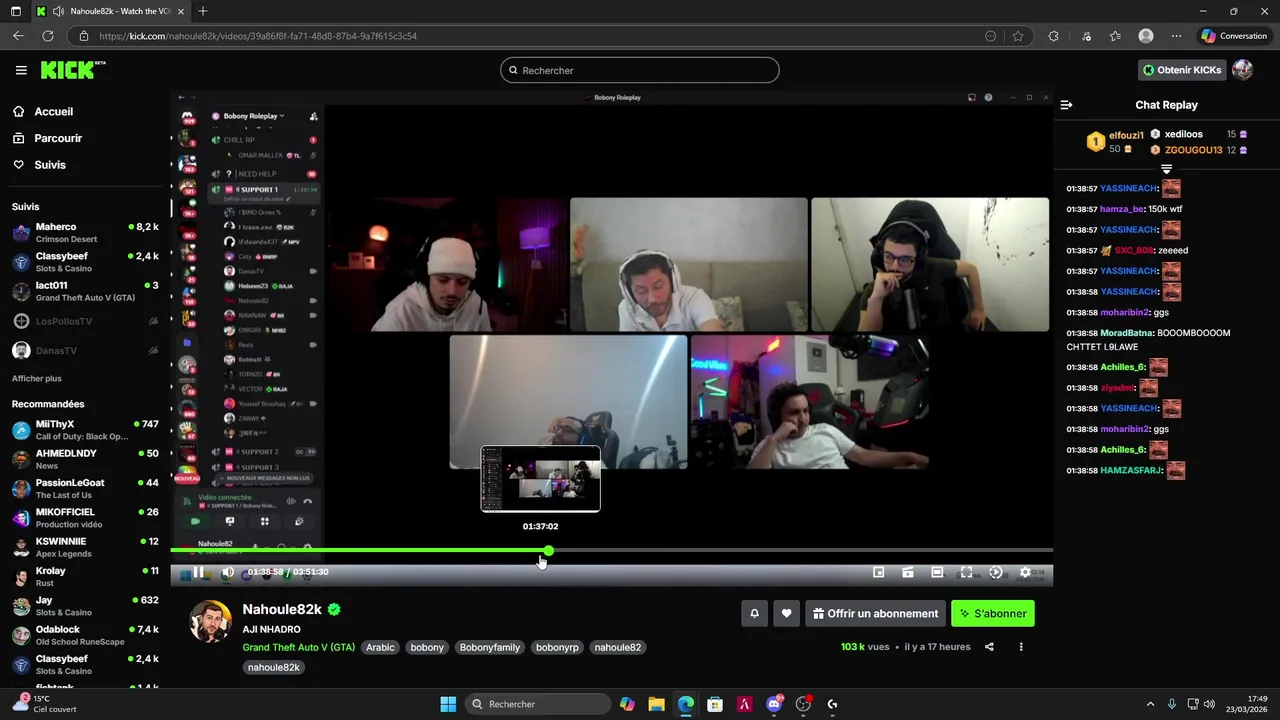
Task: Click elfouzi1 top gifter entry
Action: 1115,141
